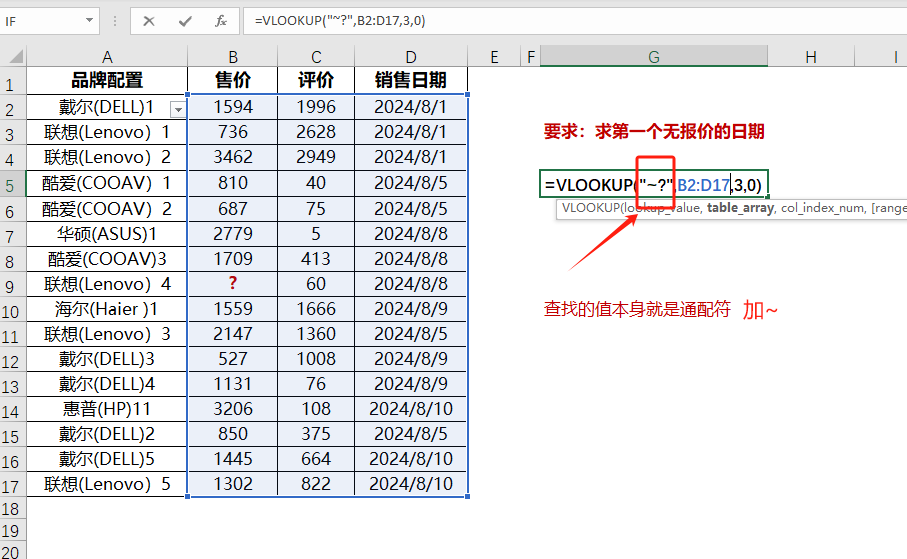Click header cell 品牌配置

tap(107, 80)
